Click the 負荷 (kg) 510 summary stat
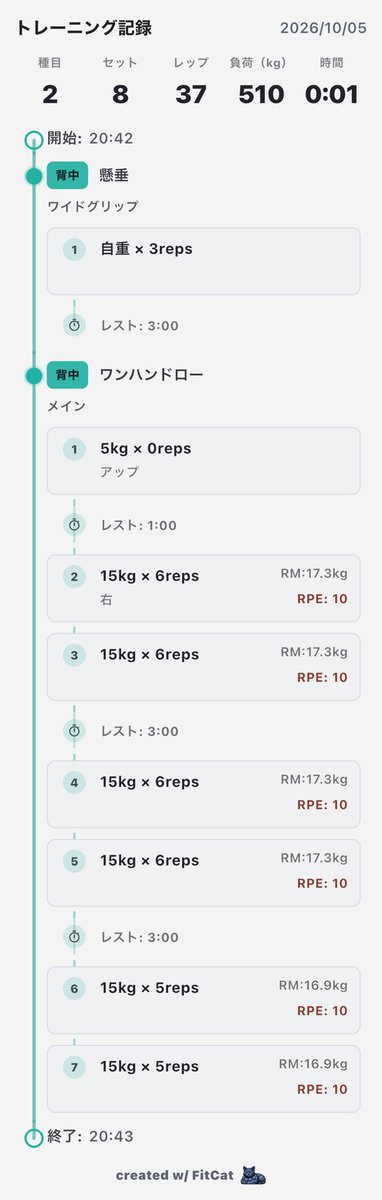Screen dimensions: 382x1200 (x=262, y=83)
